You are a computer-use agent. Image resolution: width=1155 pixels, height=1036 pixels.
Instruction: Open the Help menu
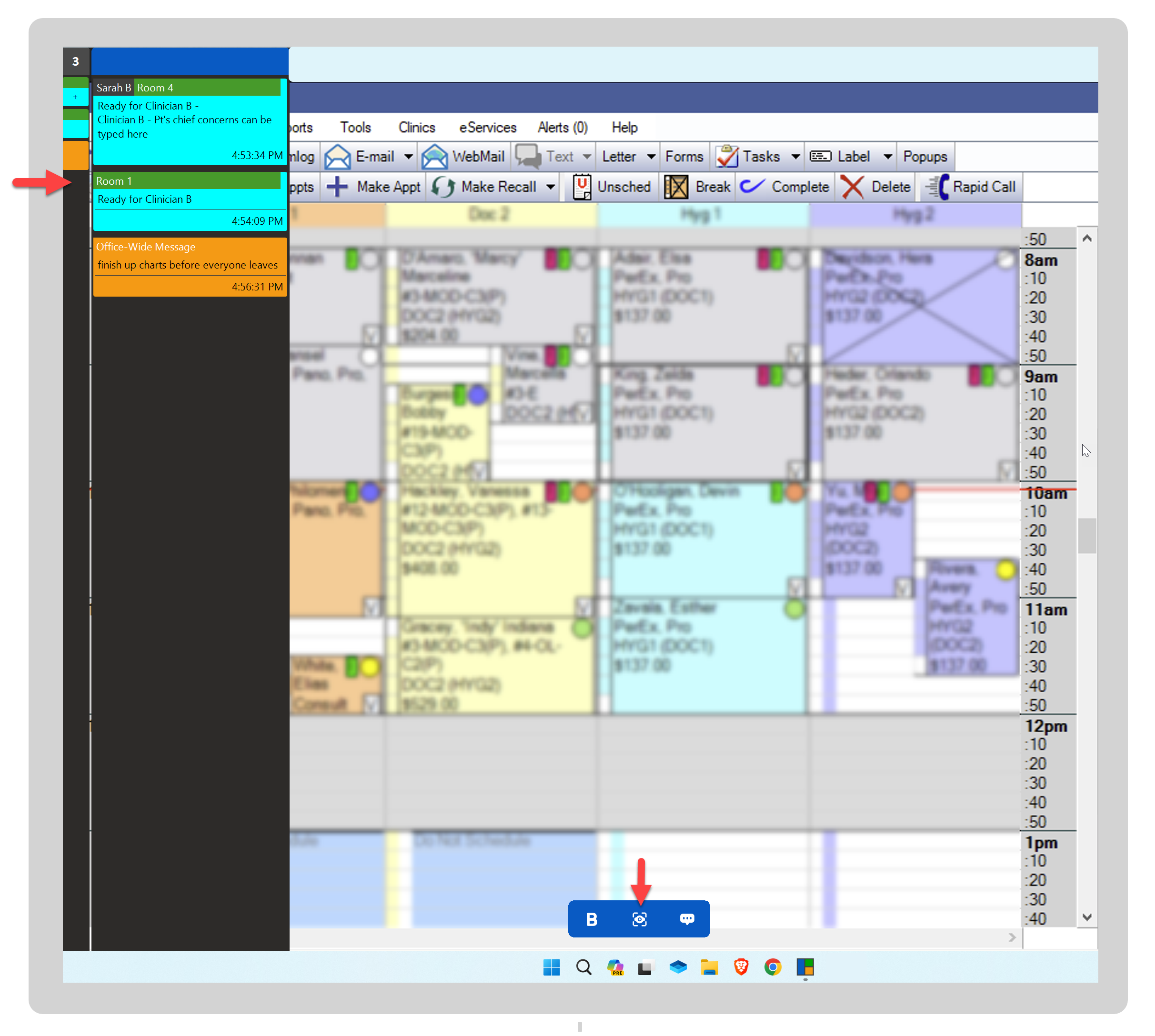click(x=625, y=128)
